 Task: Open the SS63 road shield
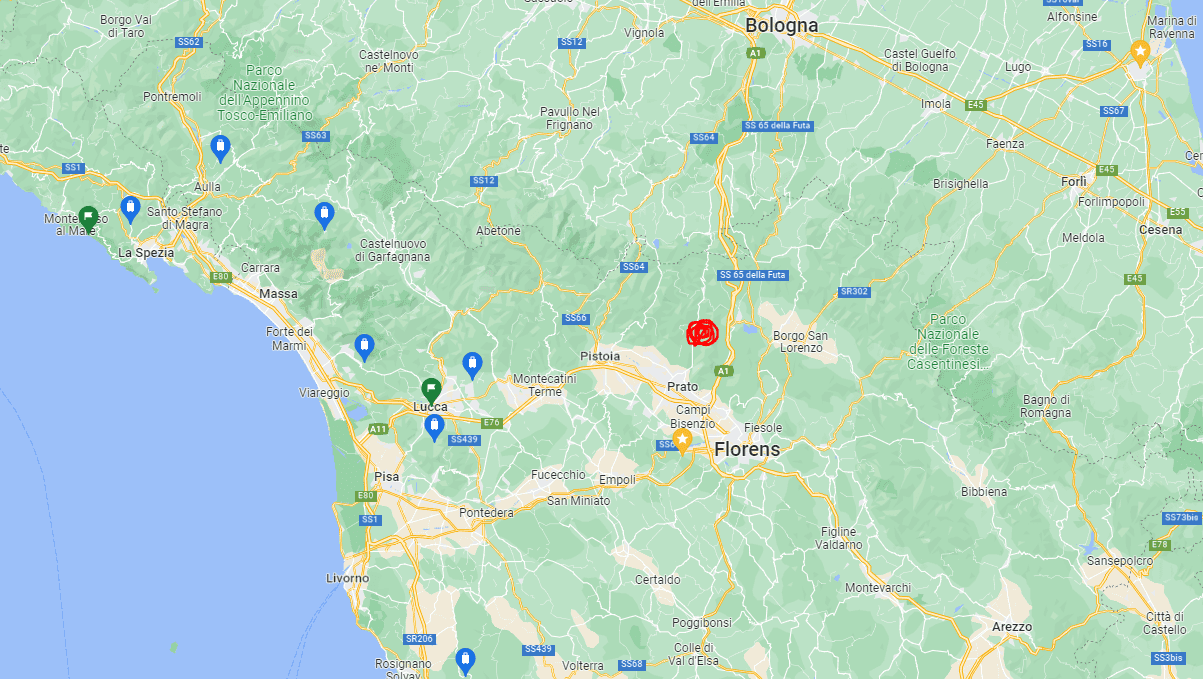click(x=315, y=135)
